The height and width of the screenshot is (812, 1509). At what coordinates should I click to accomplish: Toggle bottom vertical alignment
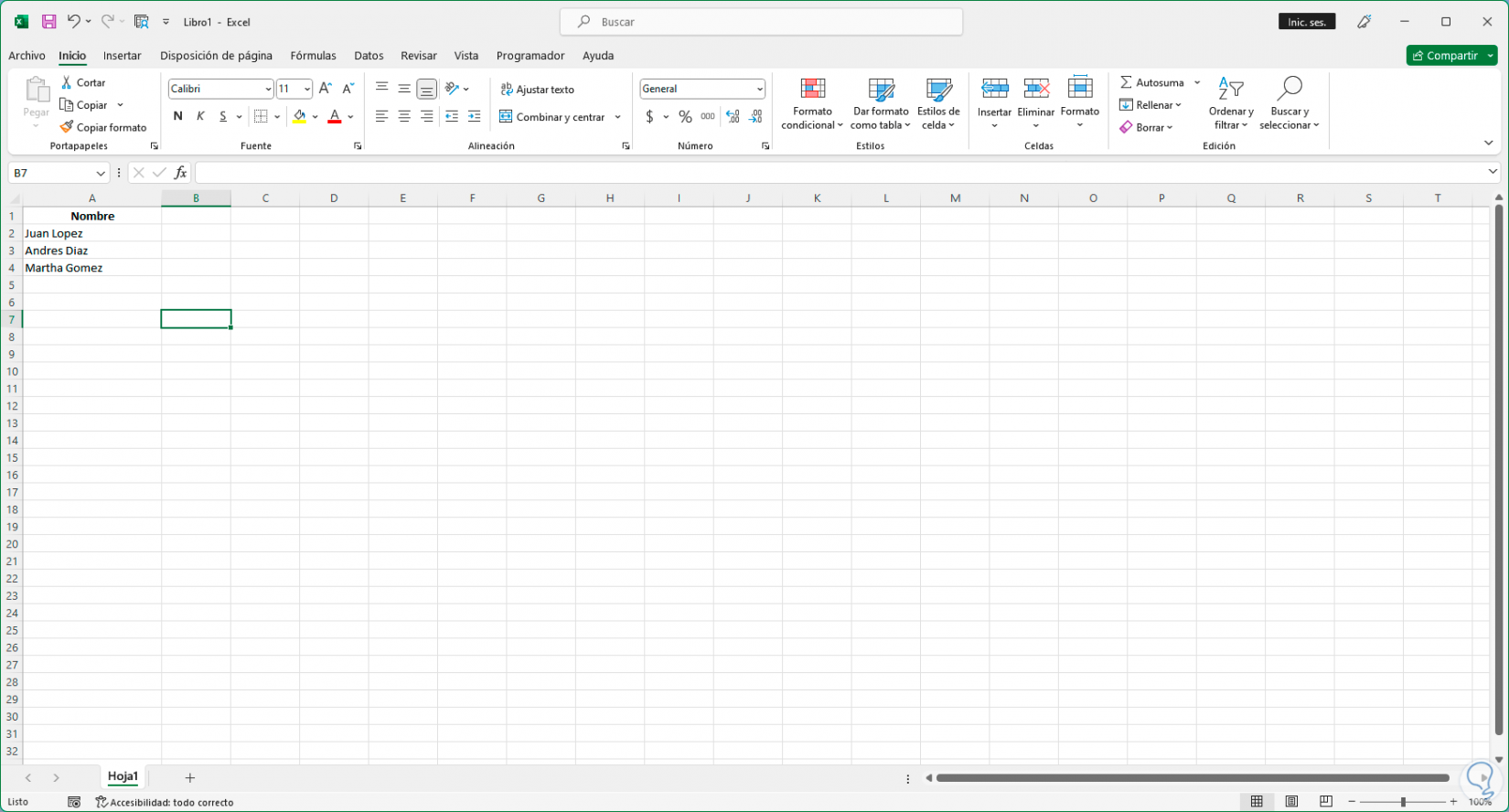pos(426,89)
